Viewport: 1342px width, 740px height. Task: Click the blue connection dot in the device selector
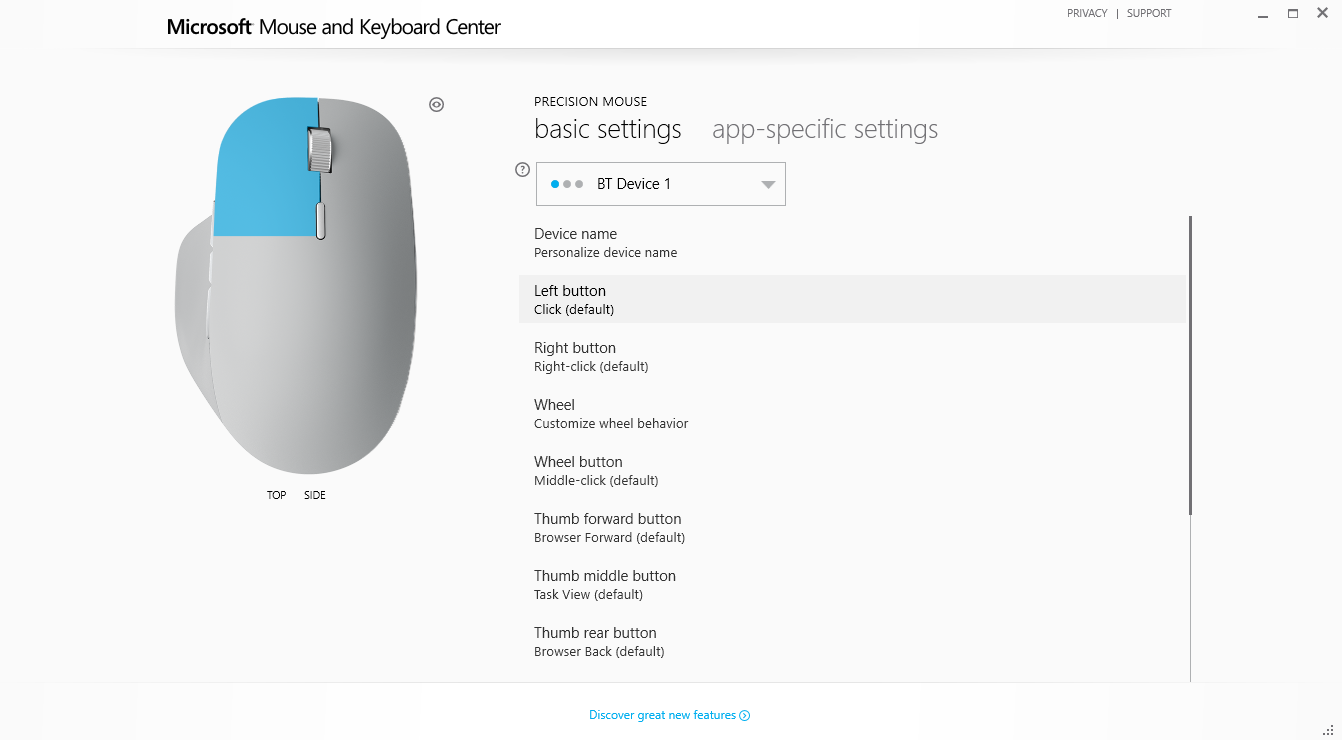[555, 184]
